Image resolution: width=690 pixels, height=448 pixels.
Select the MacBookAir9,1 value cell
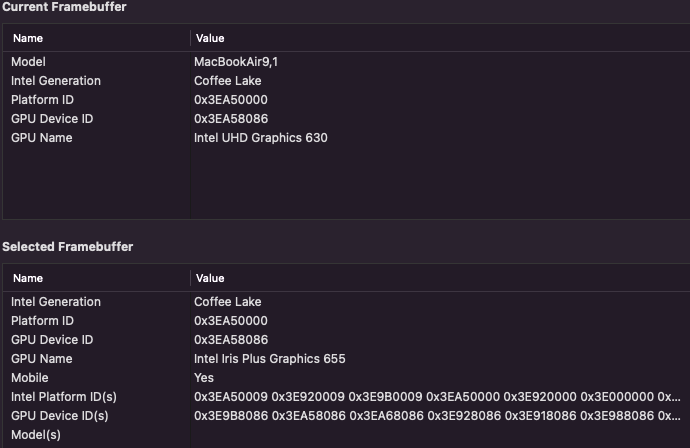[x=236, y=62]
